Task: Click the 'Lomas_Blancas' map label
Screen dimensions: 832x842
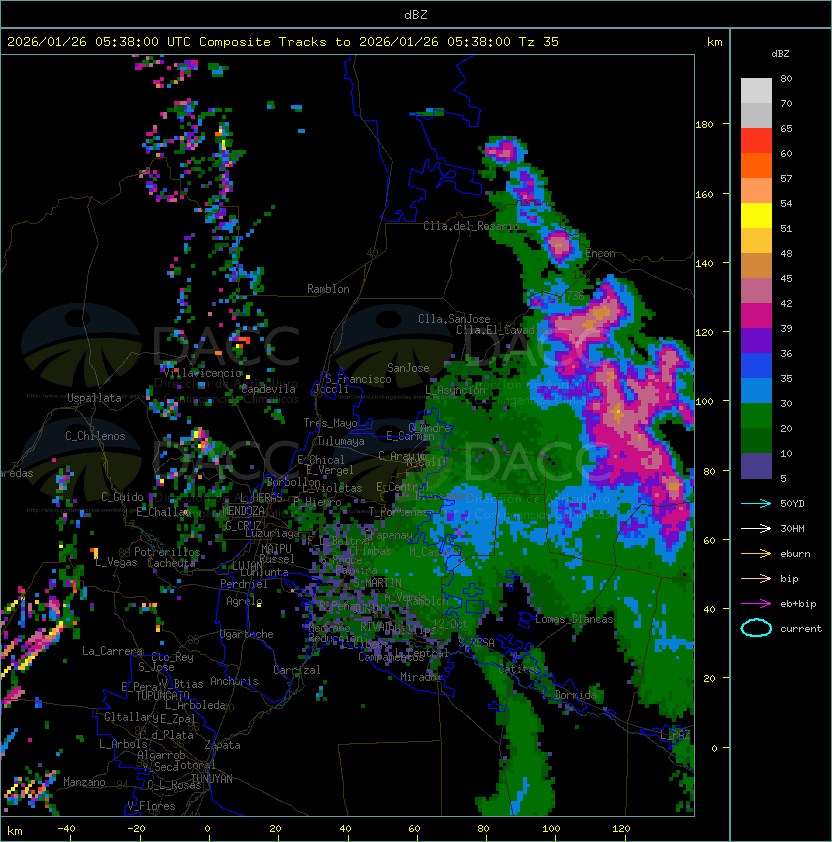Action: click(x=574, y=619)
